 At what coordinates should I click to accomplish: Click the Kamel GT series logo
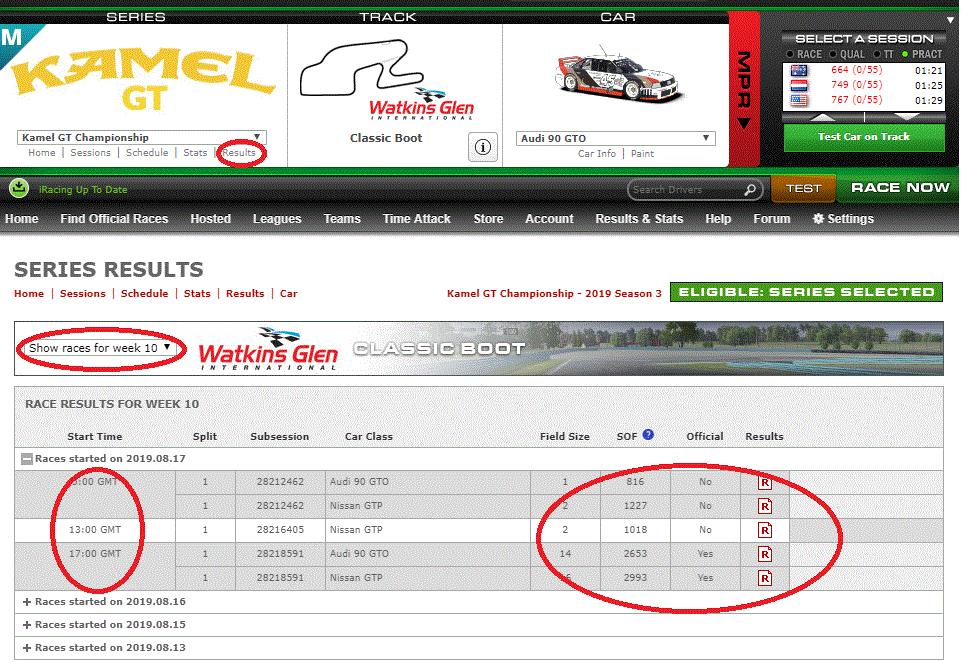[x=142, y=79]
